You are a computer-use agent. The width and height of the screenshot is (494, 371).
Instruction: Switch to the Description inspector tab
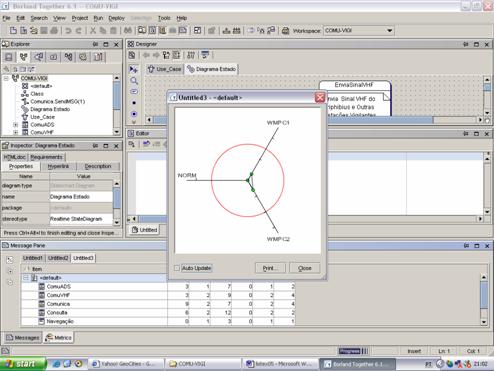click(x=98, y=166)
